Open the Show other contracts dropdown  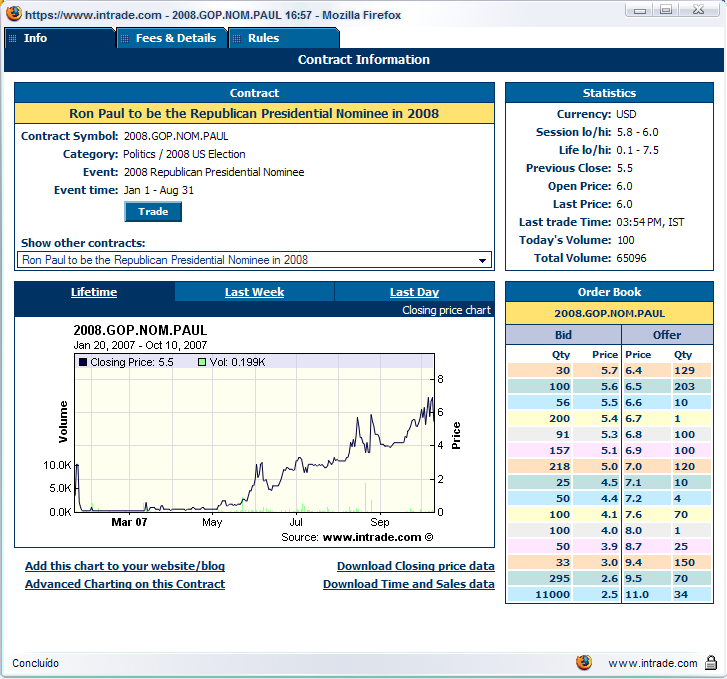pyautogui.click(x=254, y=260)
